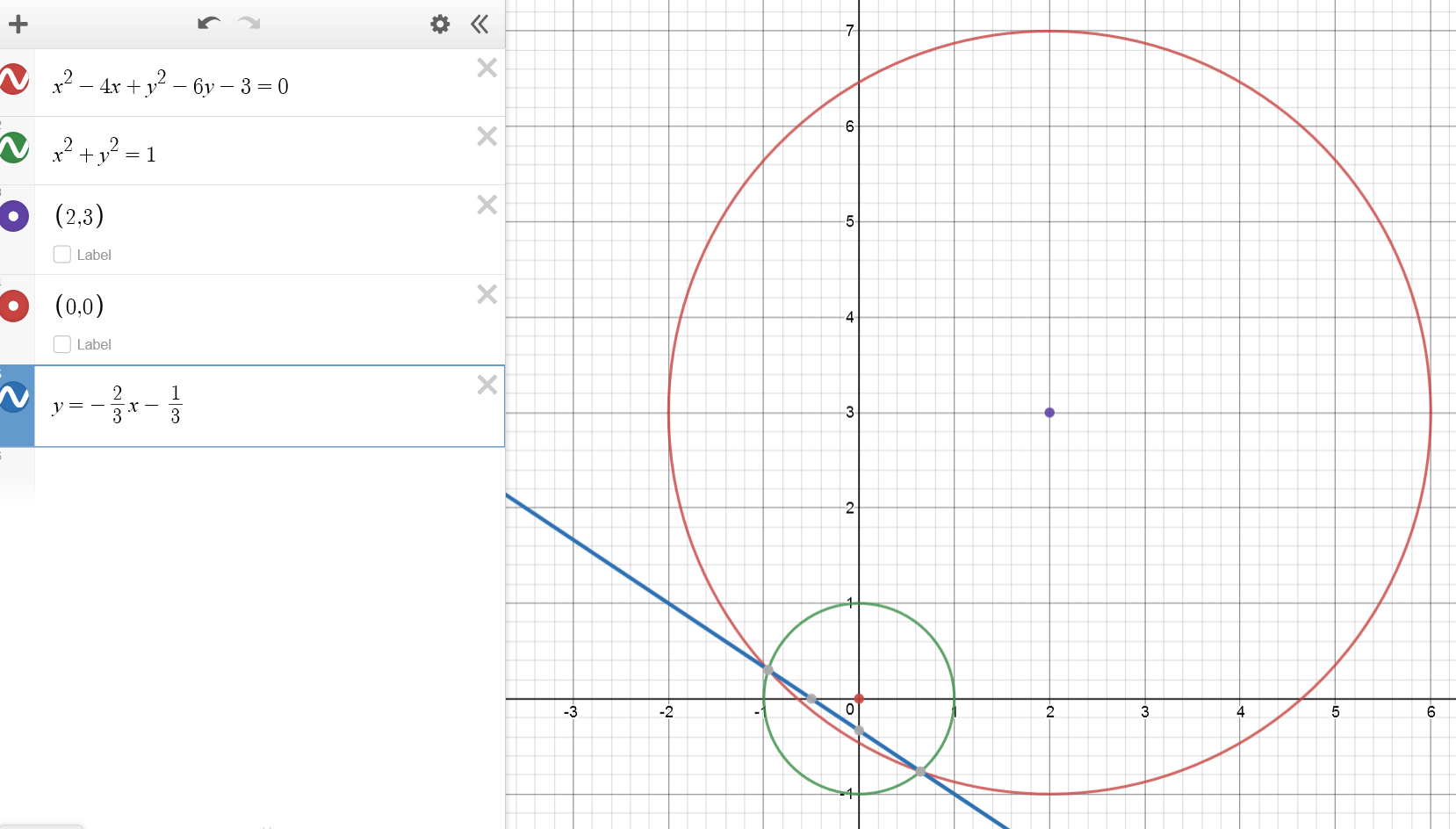Delete the x² − 4x + y² − 6y − 3 = 0 expression
Image resolution: width=1456 pixels, height=829 pixels.
pos(487,68)
